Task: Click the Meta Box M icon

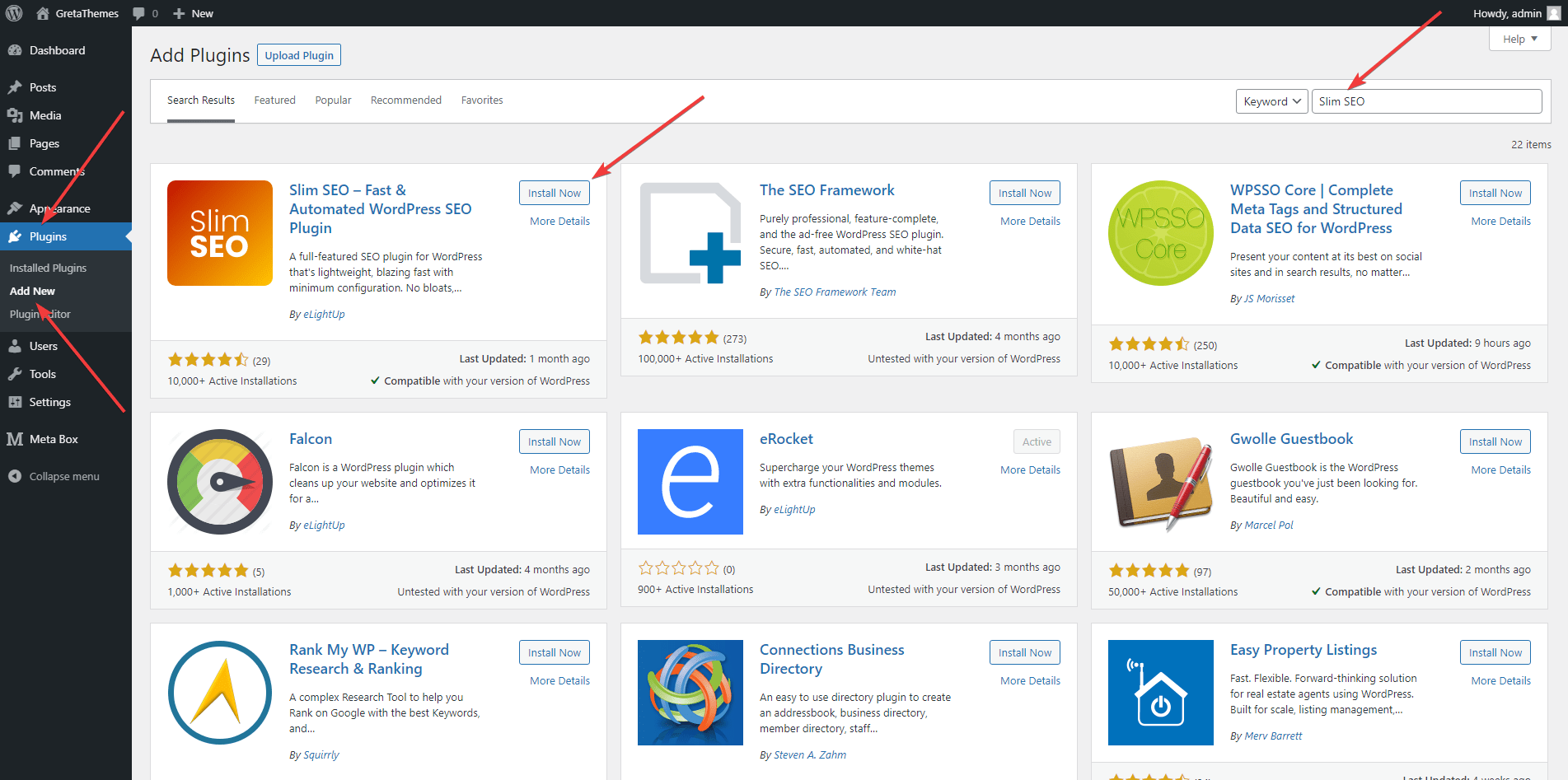Action: [16, 438]
